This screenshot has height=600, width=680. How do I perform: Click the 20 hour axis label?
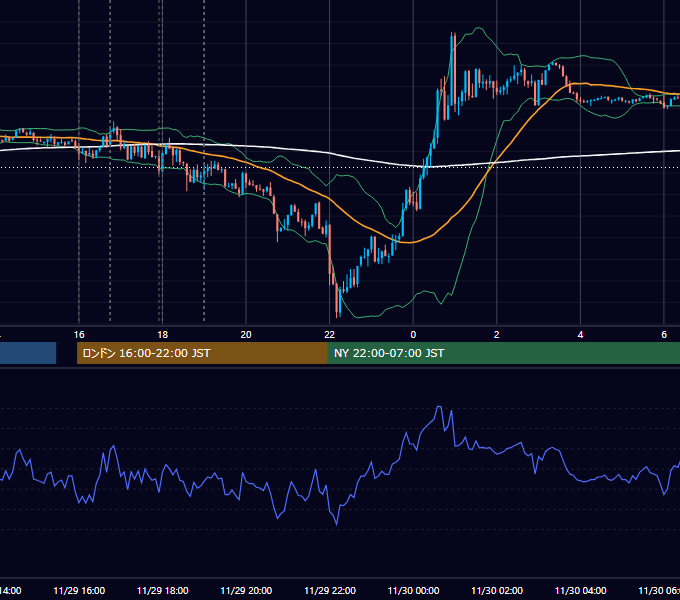246,335
